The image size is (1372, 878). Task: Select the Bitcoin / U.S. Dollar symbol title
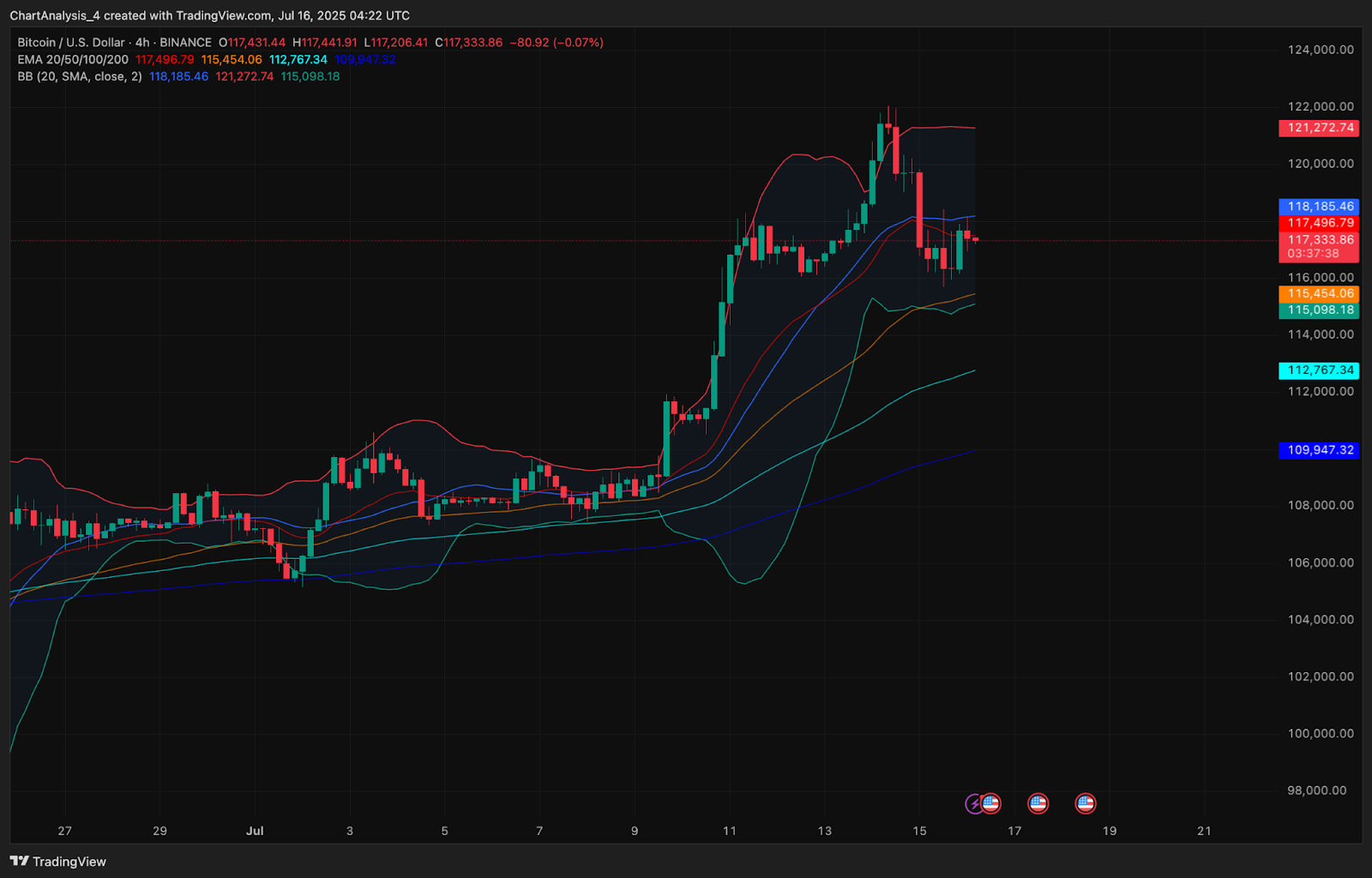70,42
